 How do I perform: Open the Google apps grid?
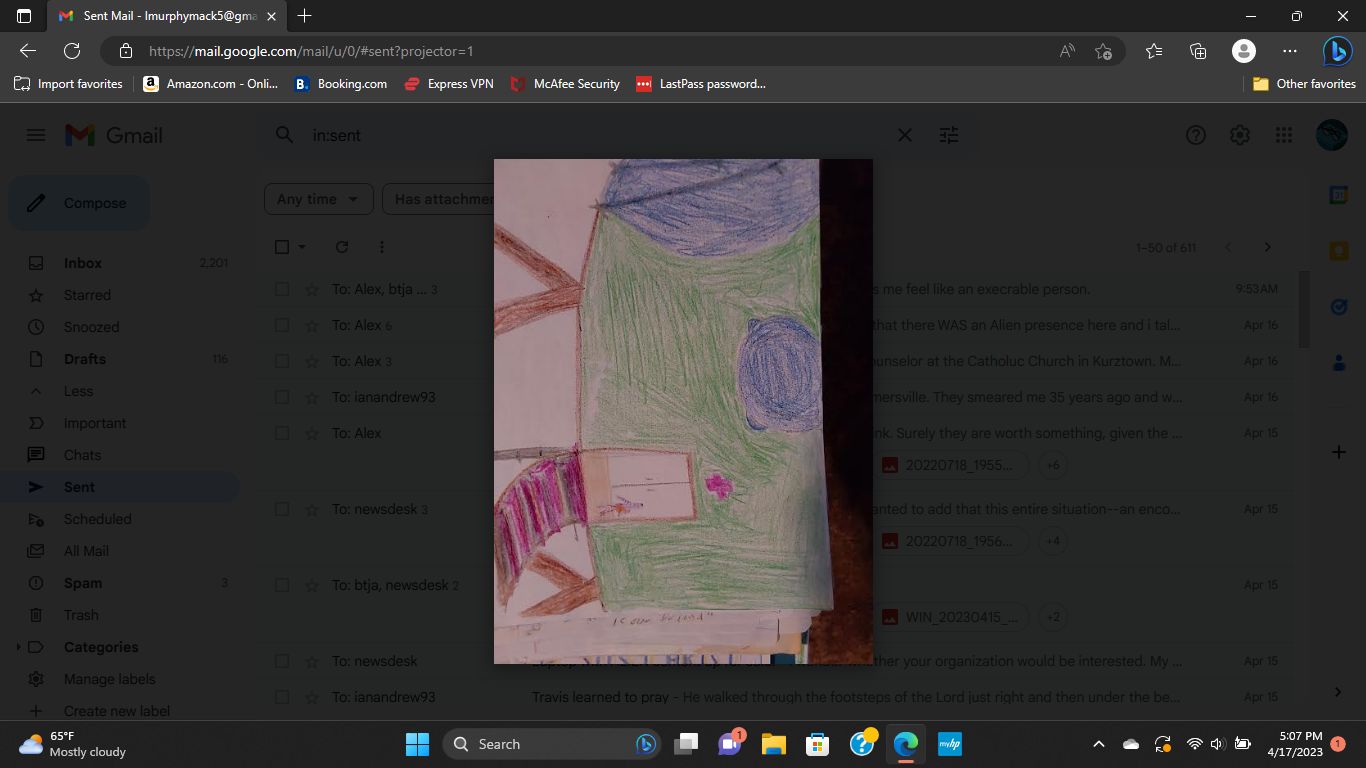click(x=1283, y=134)
